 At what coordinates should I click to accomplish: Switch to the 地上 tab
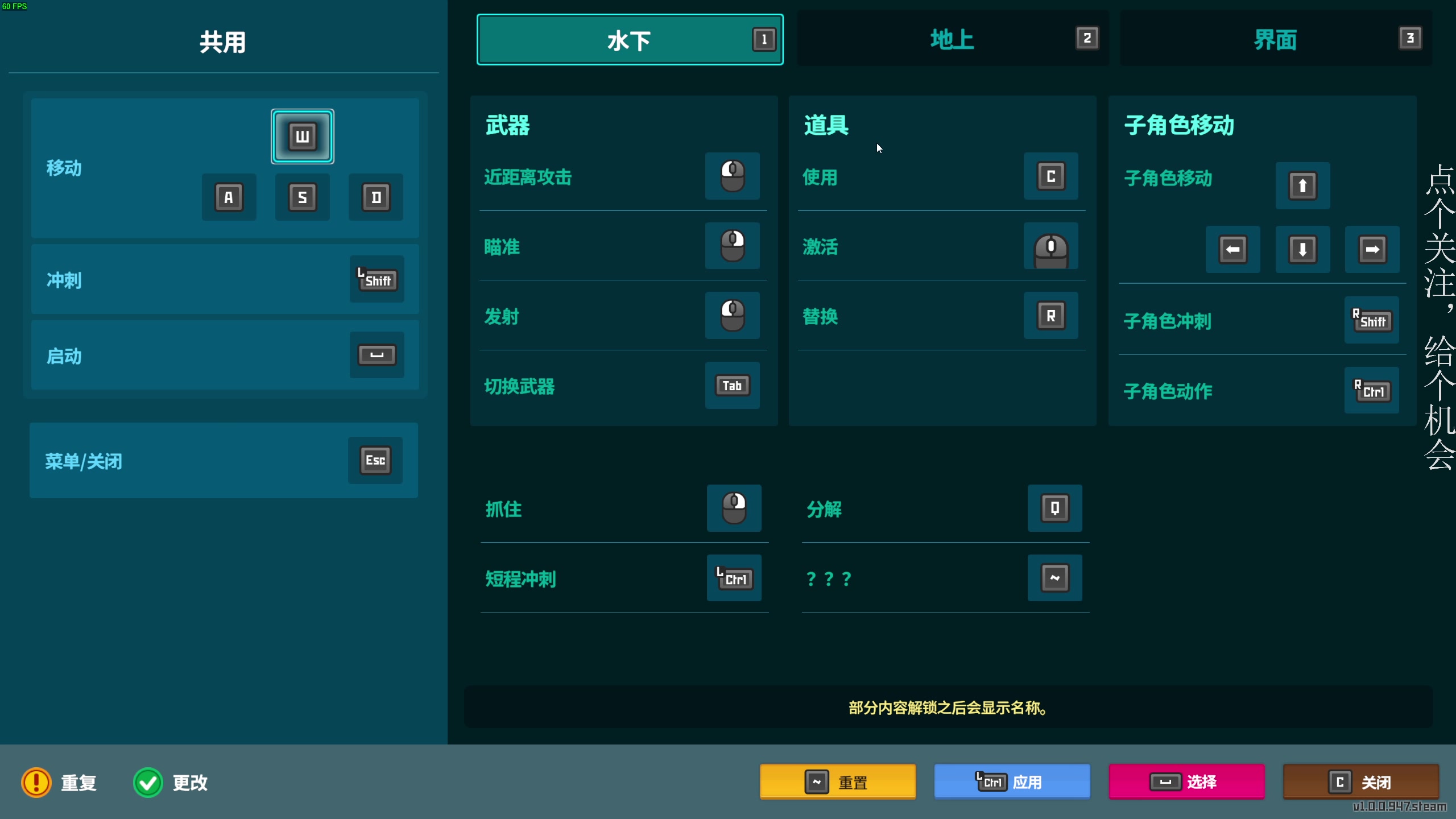point(953,39)
